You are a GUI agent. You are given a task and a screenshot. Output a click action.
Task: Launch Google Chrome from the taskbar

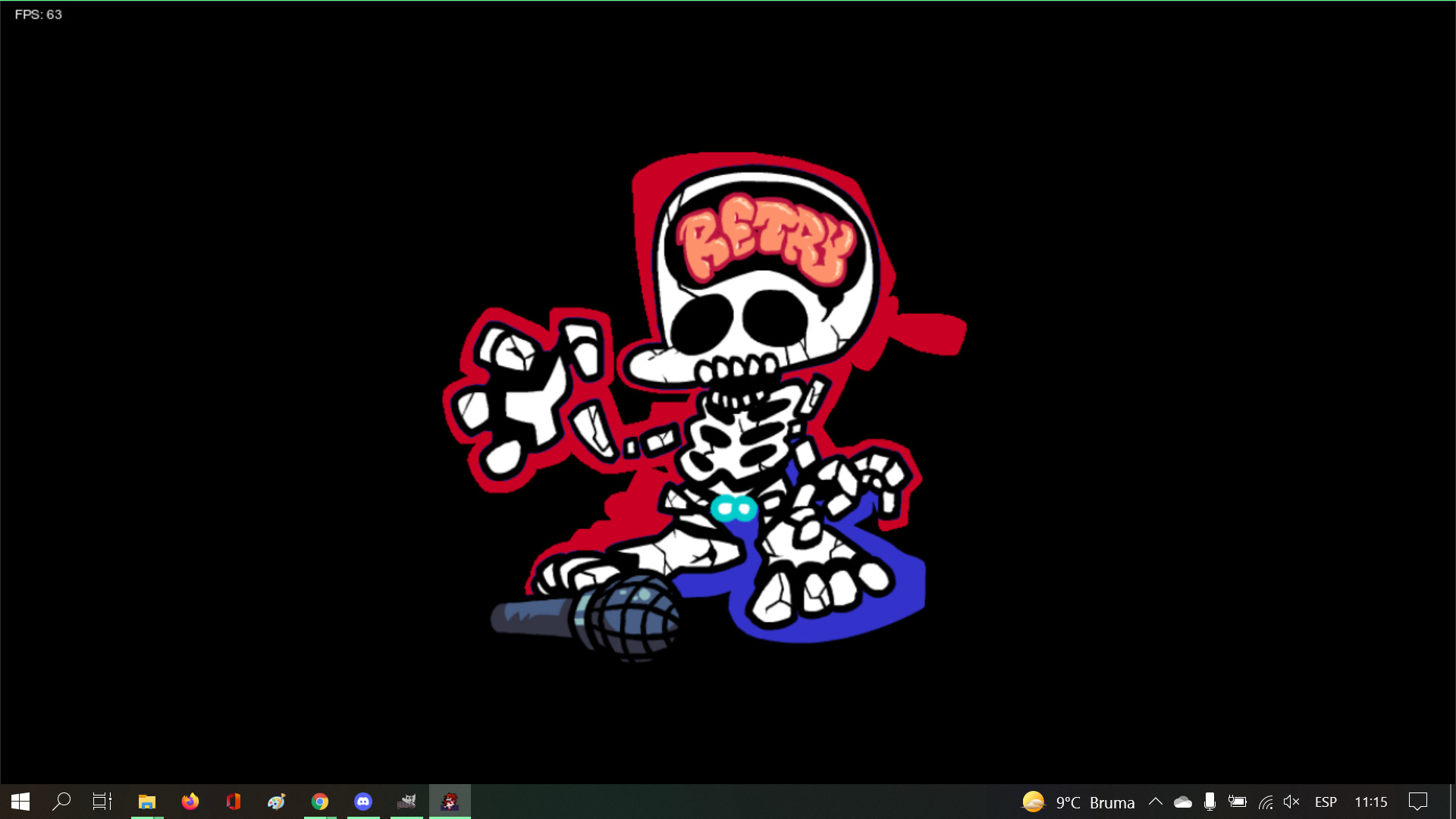[x=320, y=801]
